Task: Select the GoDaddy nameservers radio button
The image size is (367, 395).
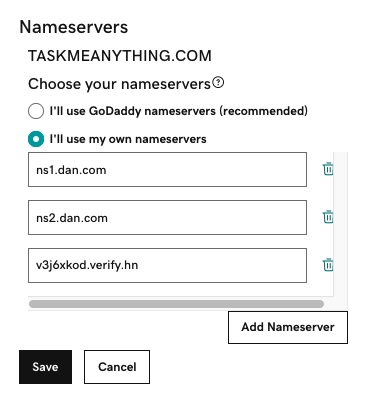Action: pos(36,111)
